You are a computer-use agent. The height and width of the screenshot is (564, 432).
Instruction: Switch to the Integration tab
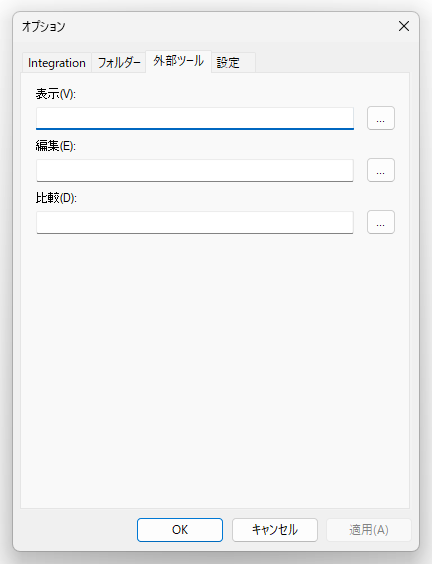point(57,63)
